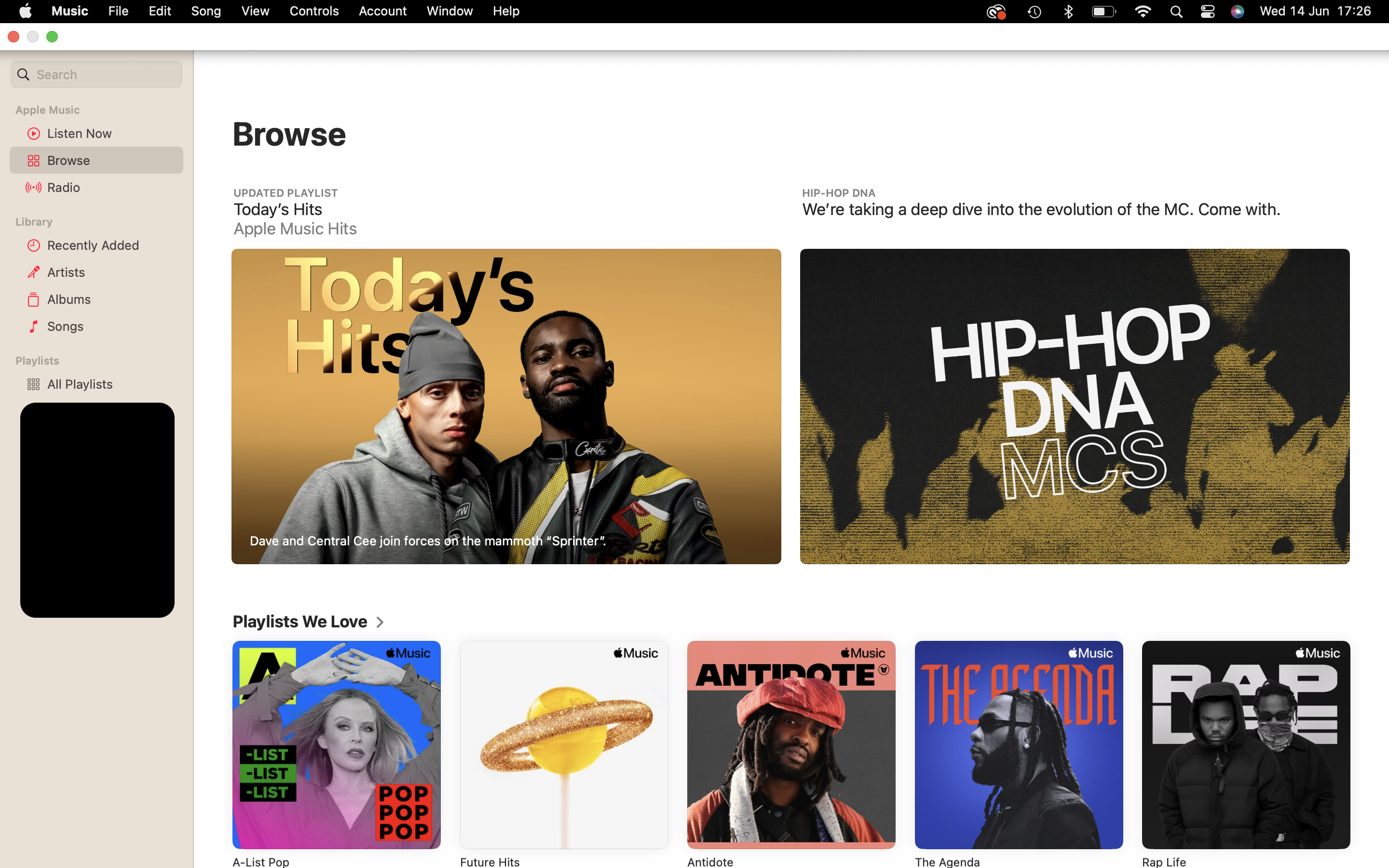This screenshot has height=868, width=1389.
Task: Click the battery status icon
Action: point(1104,12)
